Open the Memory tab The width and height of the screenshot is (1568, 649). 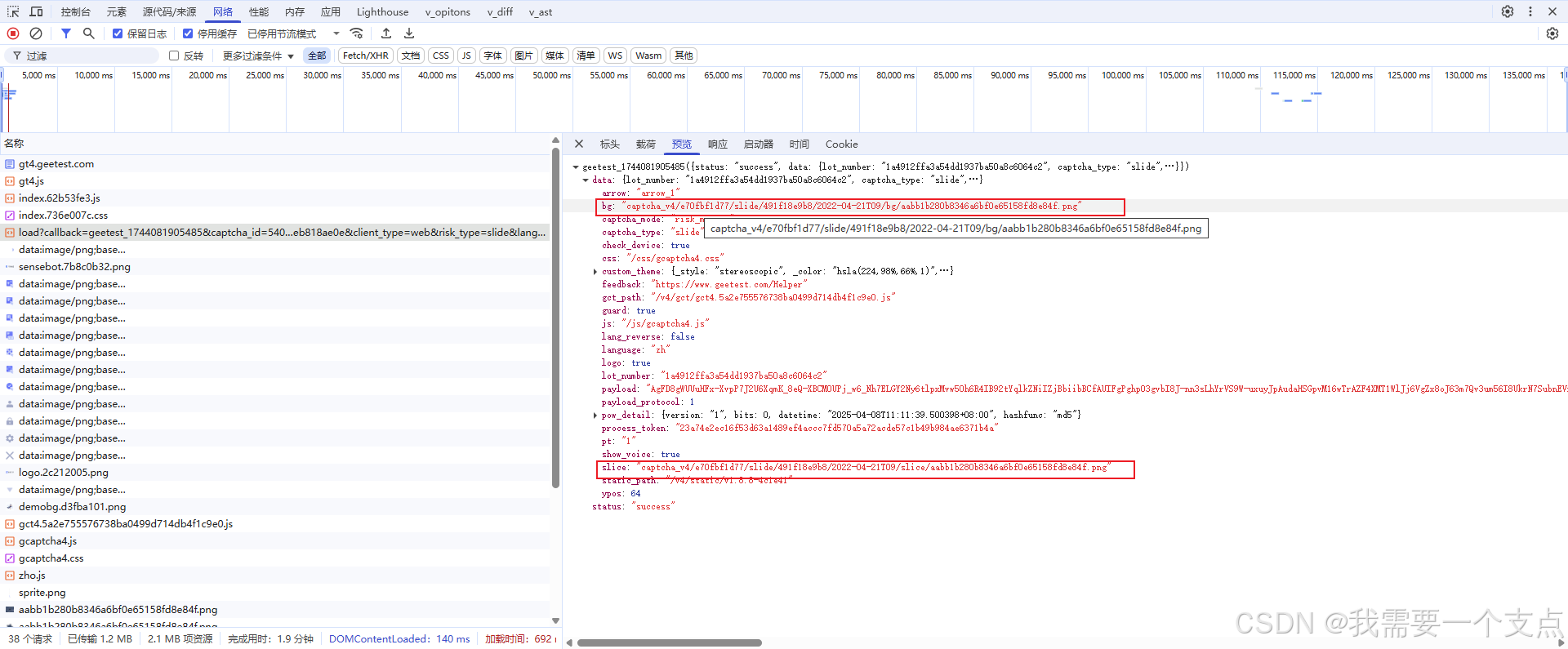click(x=295, y=11)
